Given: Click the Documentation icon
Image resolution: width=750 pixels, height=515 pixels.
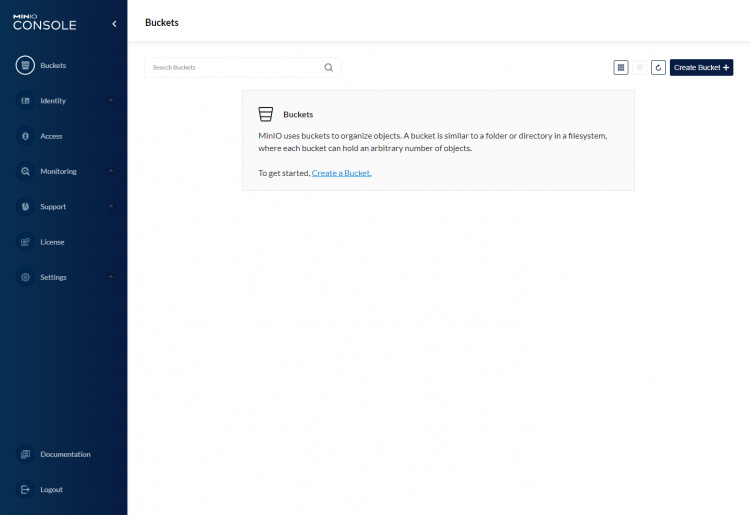Looking at the screenshot, I should (x=25, y=454).
